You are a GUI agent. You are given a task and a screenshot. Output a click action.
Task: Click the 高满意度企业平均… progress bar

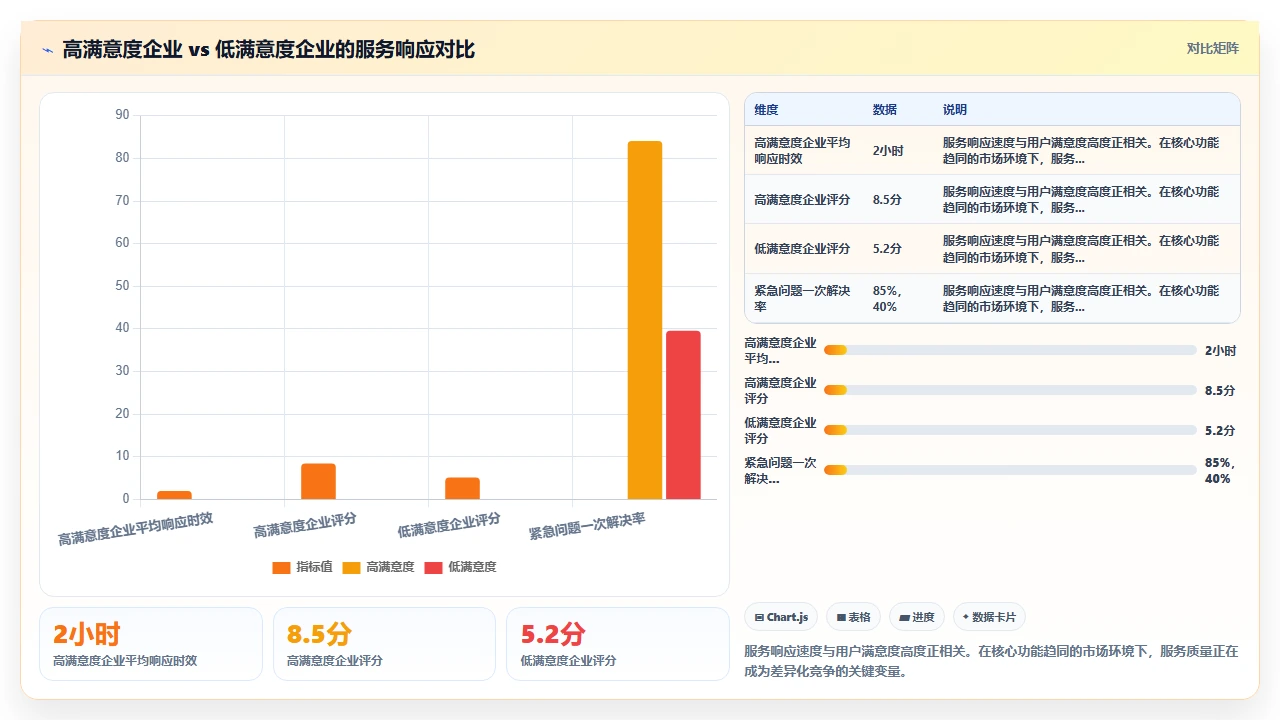(1010, 350)
